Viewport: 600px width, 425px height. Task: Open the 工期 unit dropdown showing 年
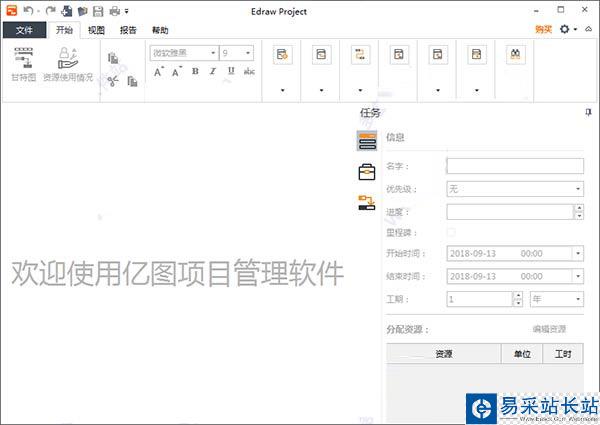tap(557, 299)
